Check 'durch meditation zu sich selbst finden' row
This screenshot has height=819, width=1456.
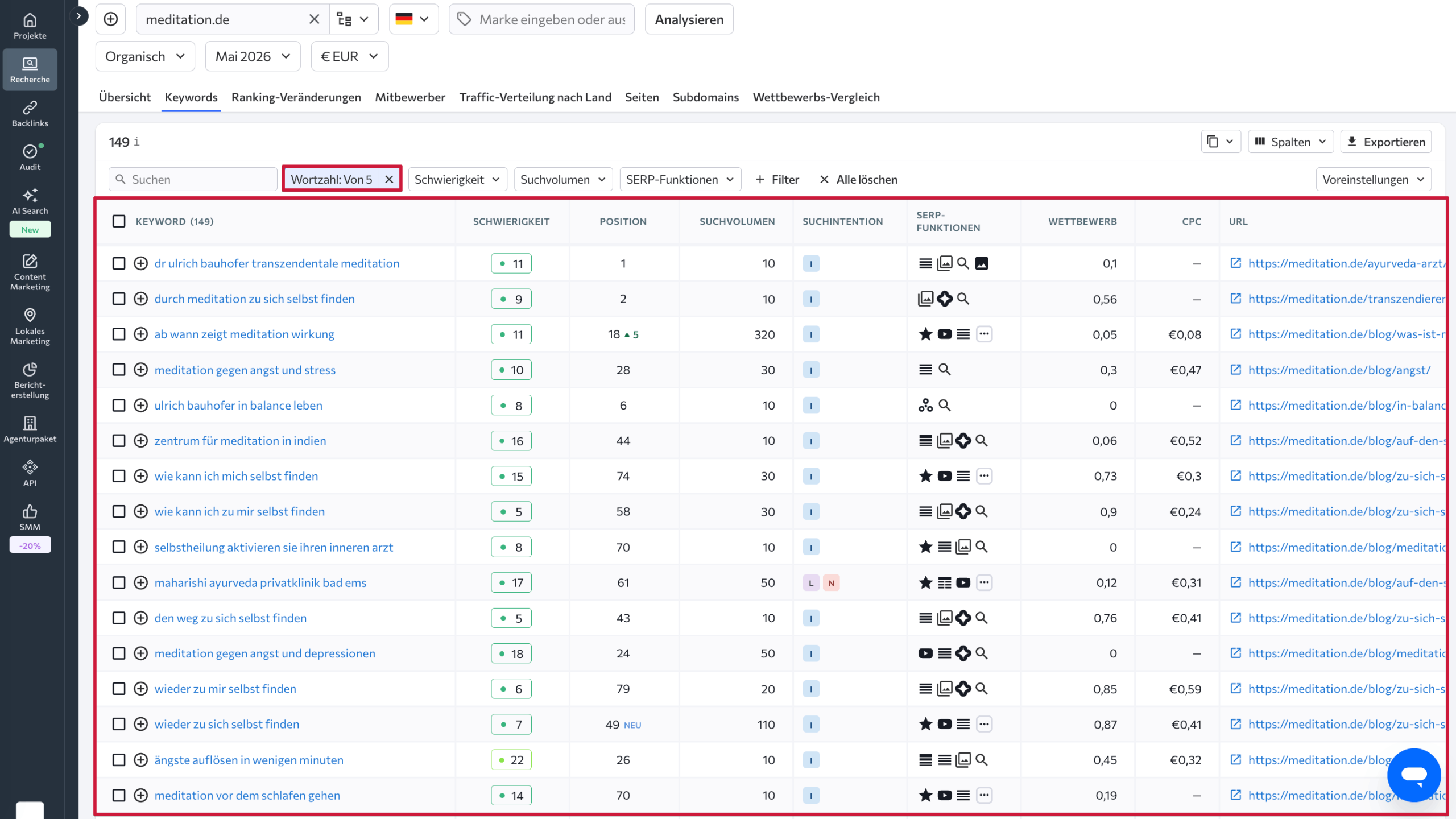(x=119, y=299)
